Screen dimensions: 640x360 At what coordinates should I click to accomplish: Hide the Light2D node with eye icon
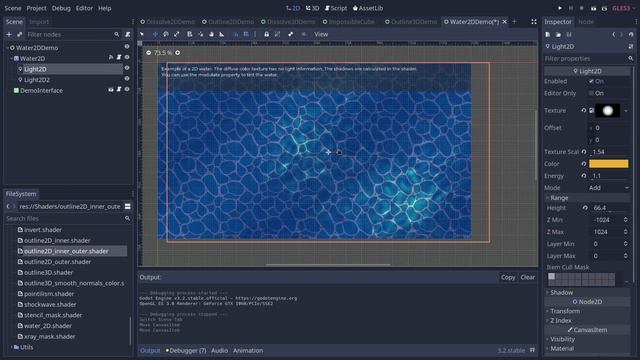tap(127, 68)
